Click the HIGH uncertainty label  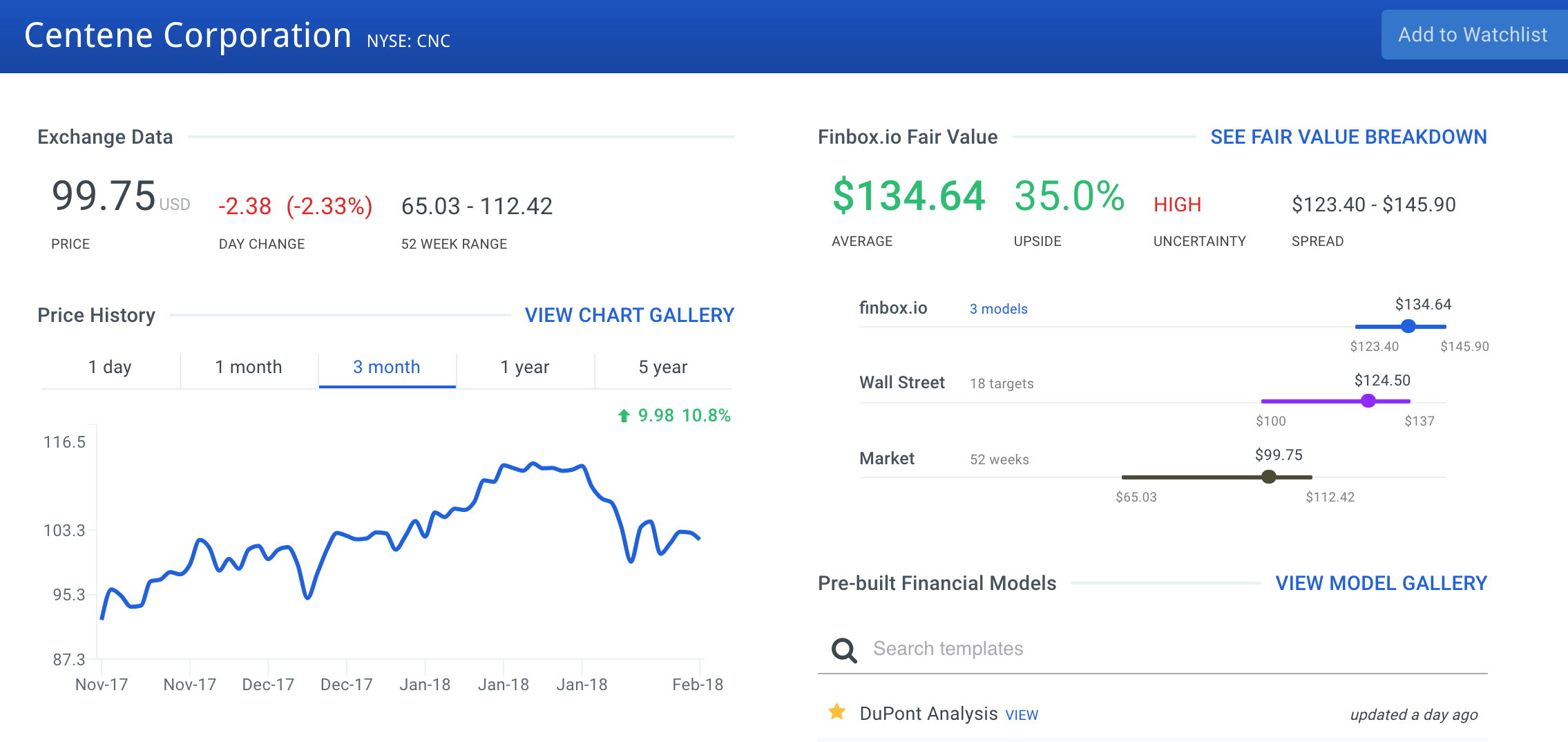1178,204
